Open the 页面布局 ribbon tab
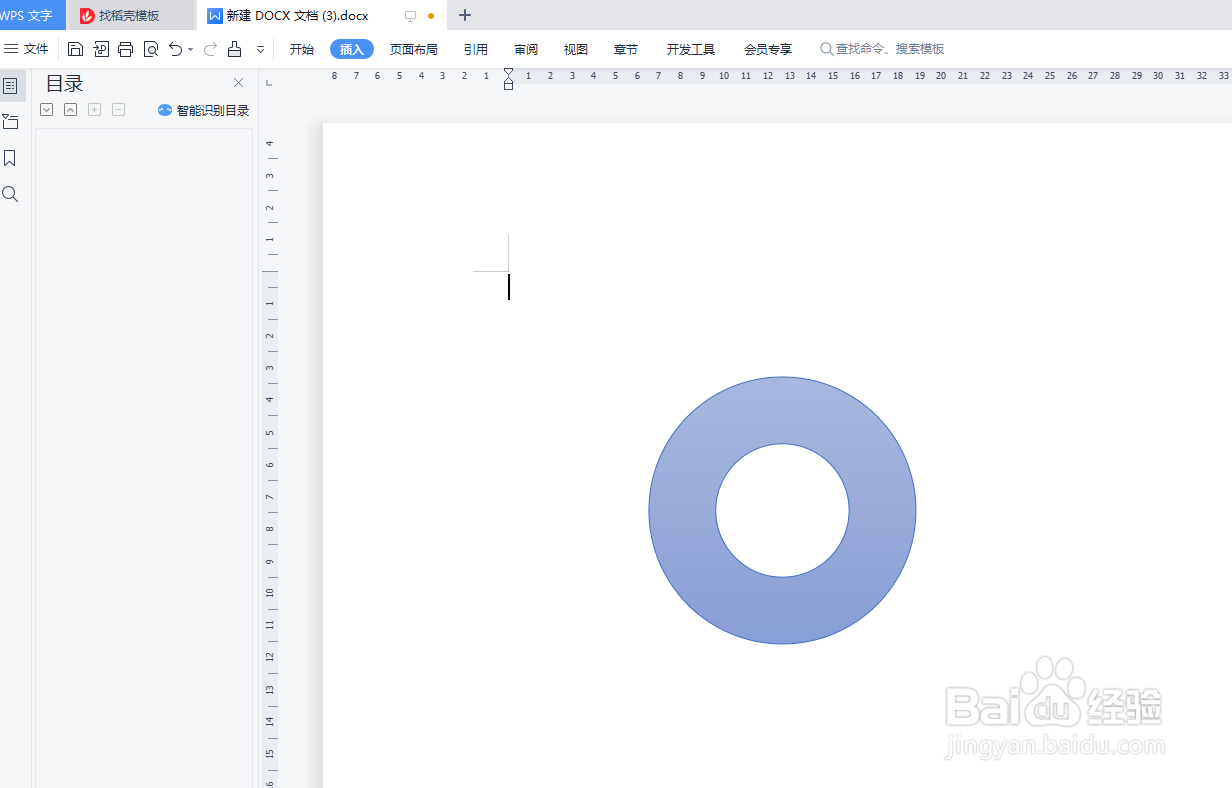The width and height of the screenshot is (1232, 788). pos(414,48)
